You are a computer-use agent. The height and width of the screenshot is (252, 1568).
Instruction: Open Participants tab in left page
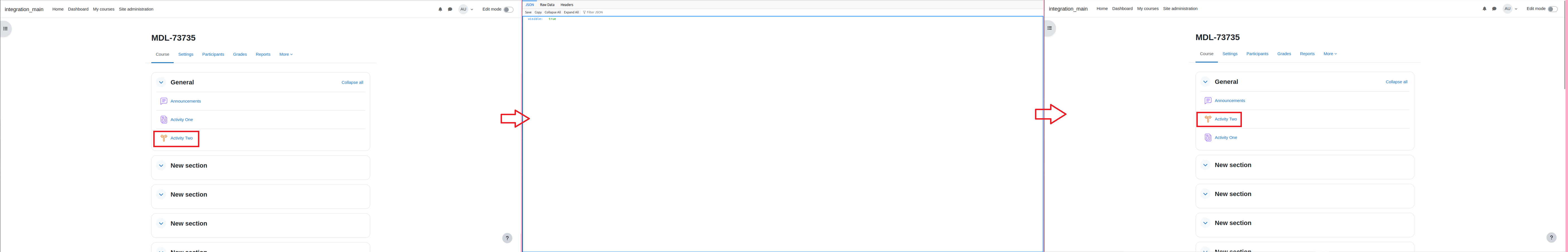click(x=213, y=54)
